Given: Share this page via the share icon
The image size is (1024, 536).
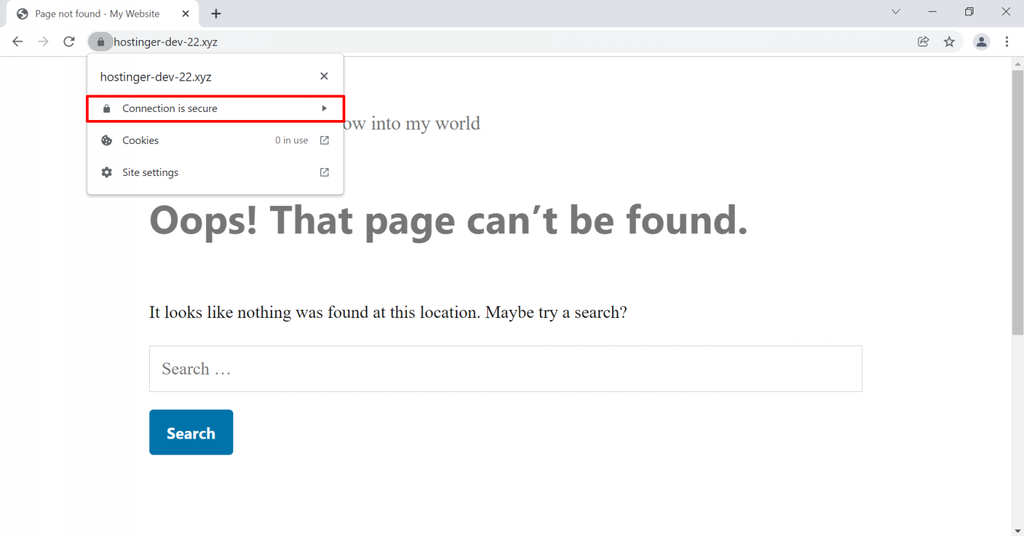Looking at the screenshot, I should pyautogui.click(x=923, y=42).
